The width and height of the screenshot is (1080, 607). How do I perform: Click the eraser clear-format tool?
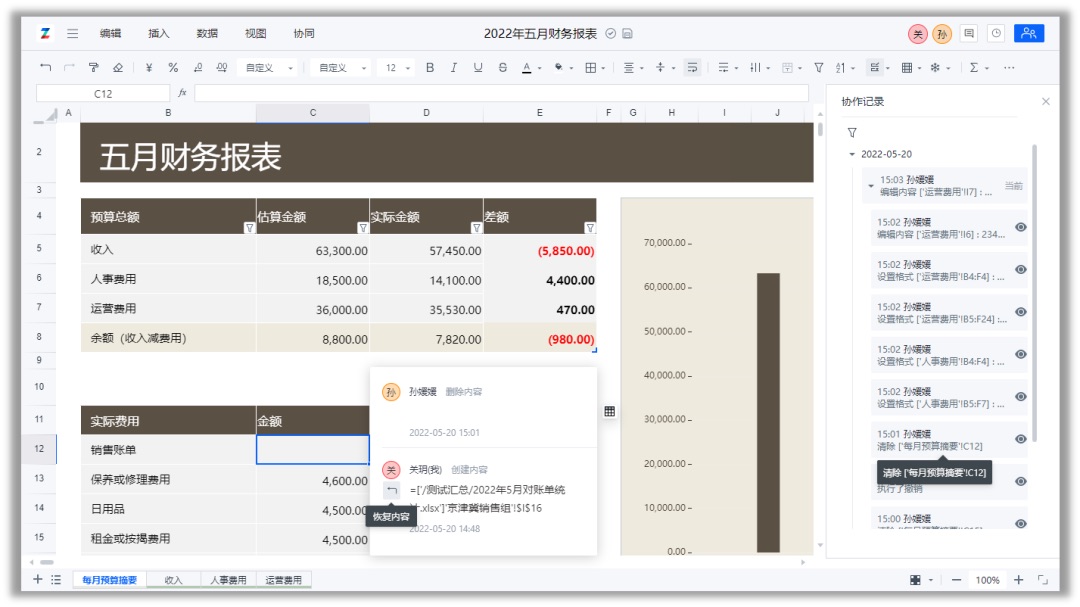(x=118, y=68)
